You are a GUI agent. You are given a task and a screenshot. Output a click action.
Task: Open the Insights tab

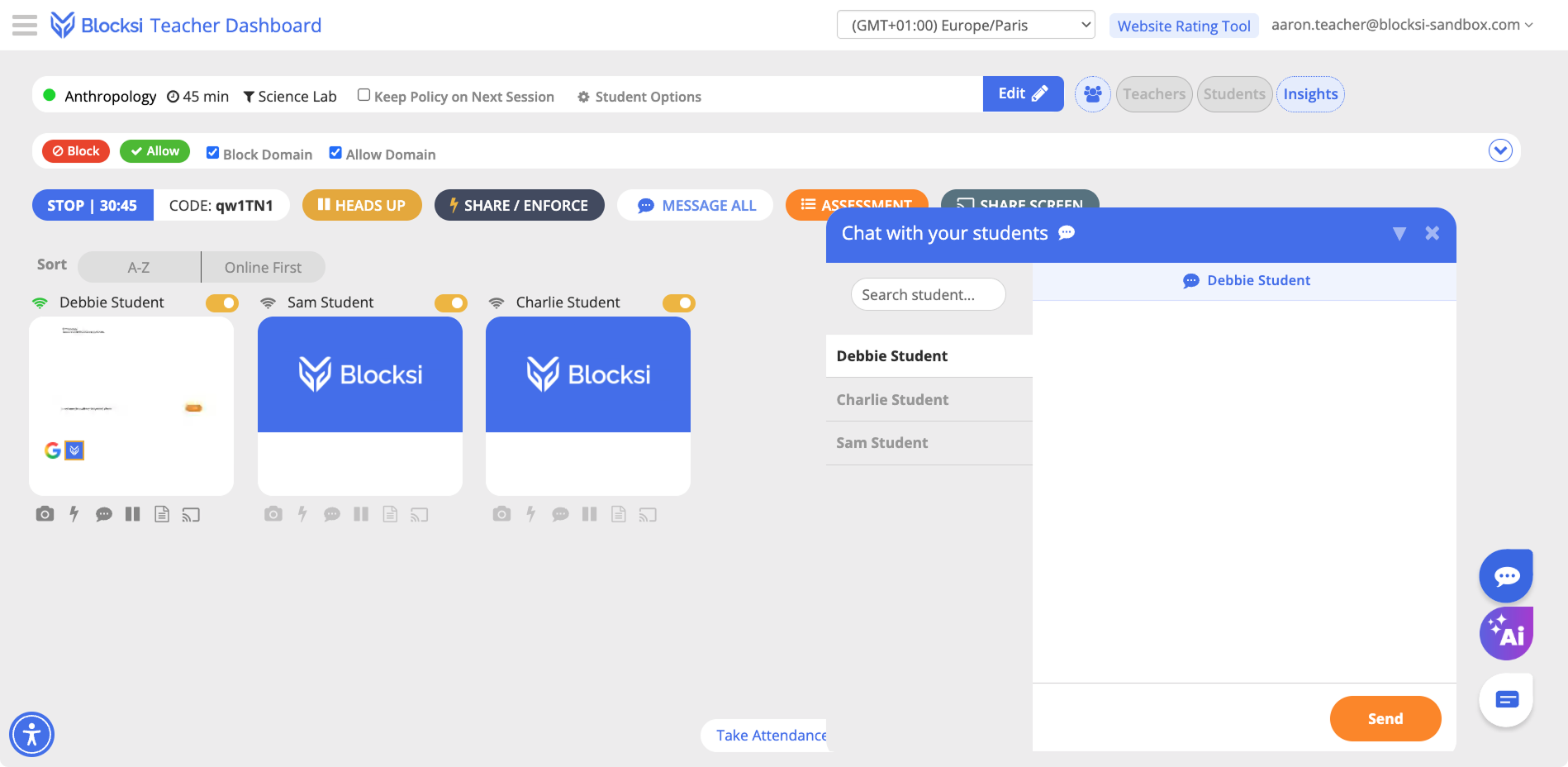(x=1310, y=94)
